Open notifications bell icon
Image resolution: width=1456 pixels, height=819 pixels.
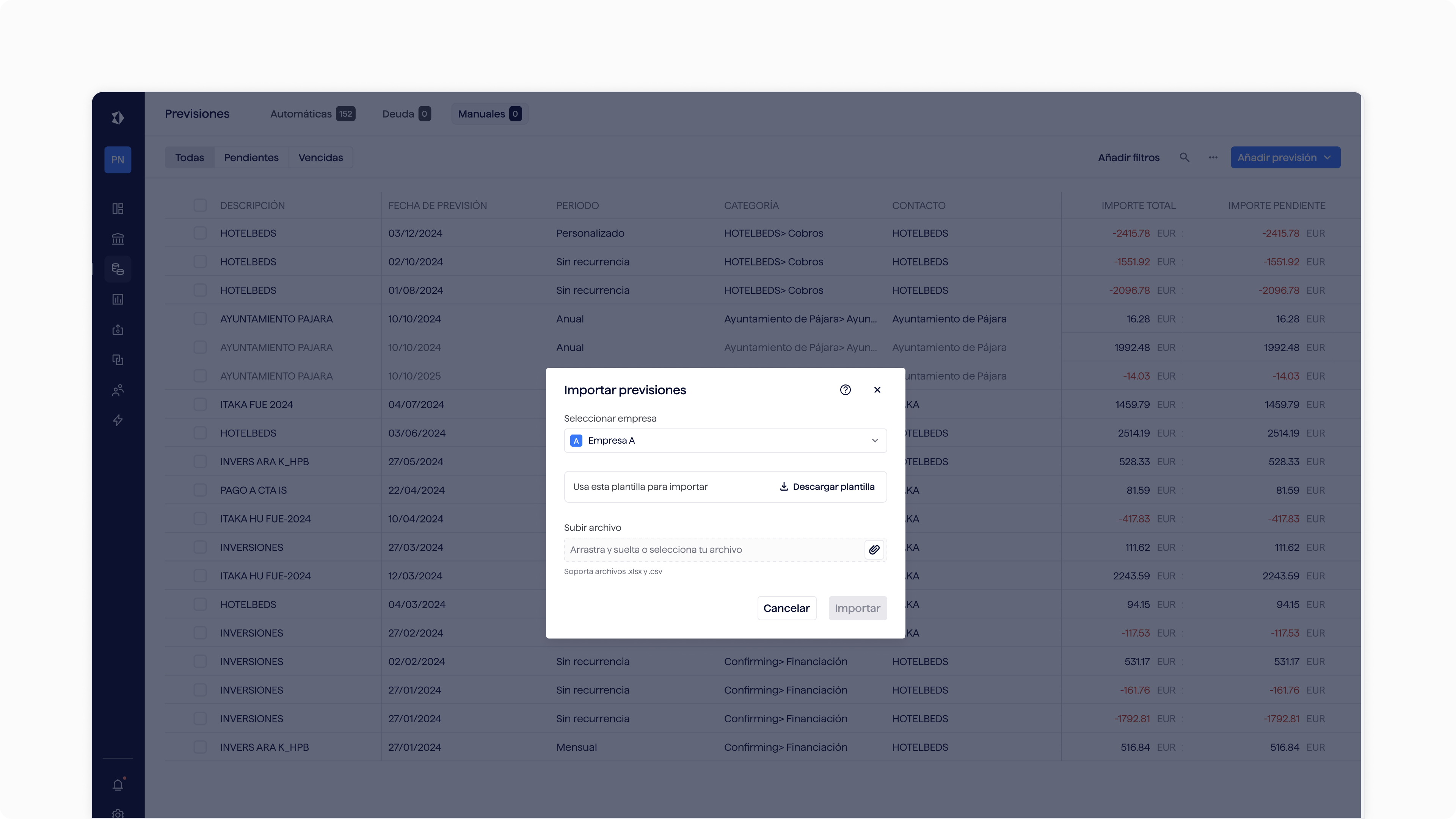click(118, 784)
